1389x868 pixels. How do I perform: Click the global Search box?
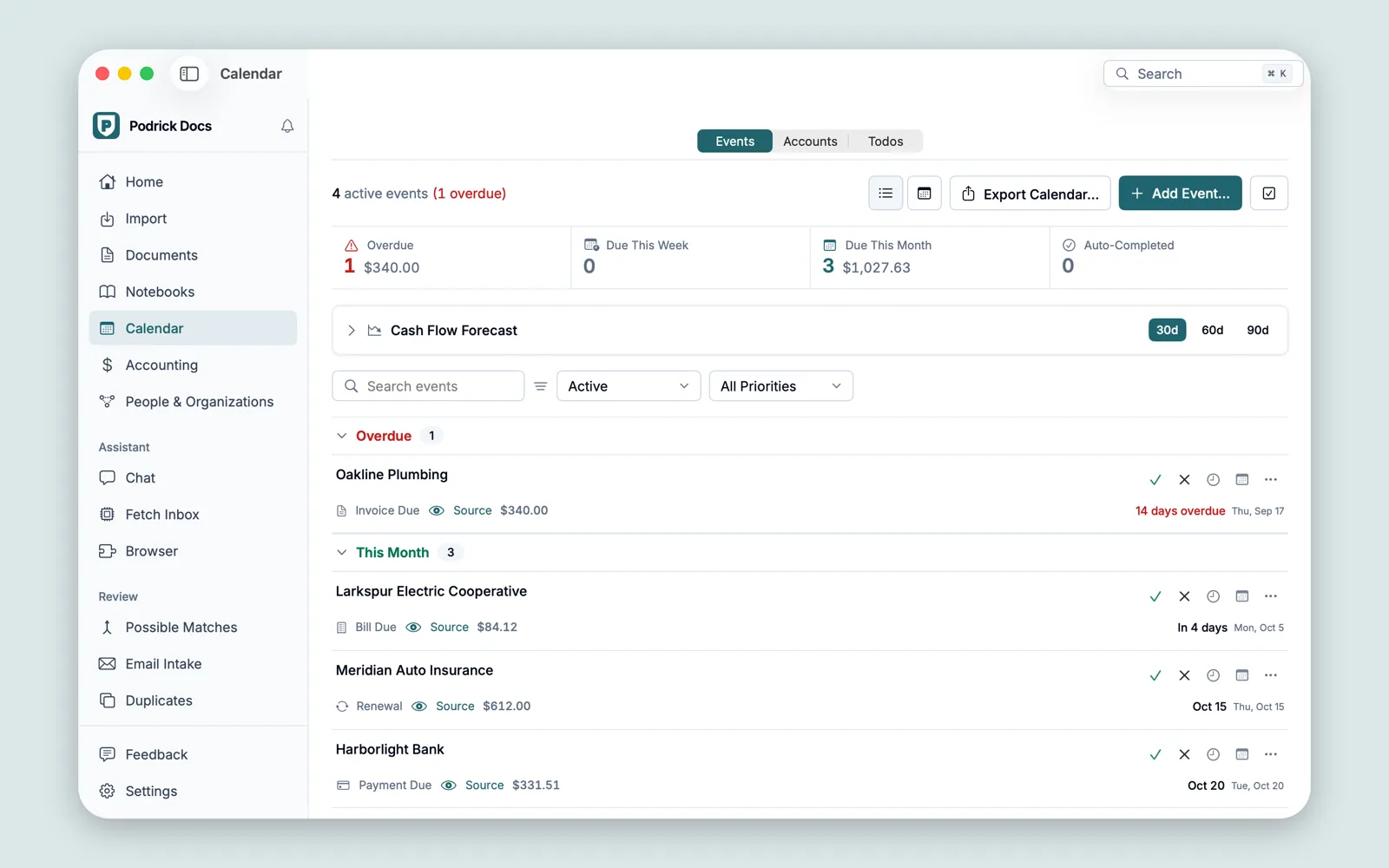1203,74
